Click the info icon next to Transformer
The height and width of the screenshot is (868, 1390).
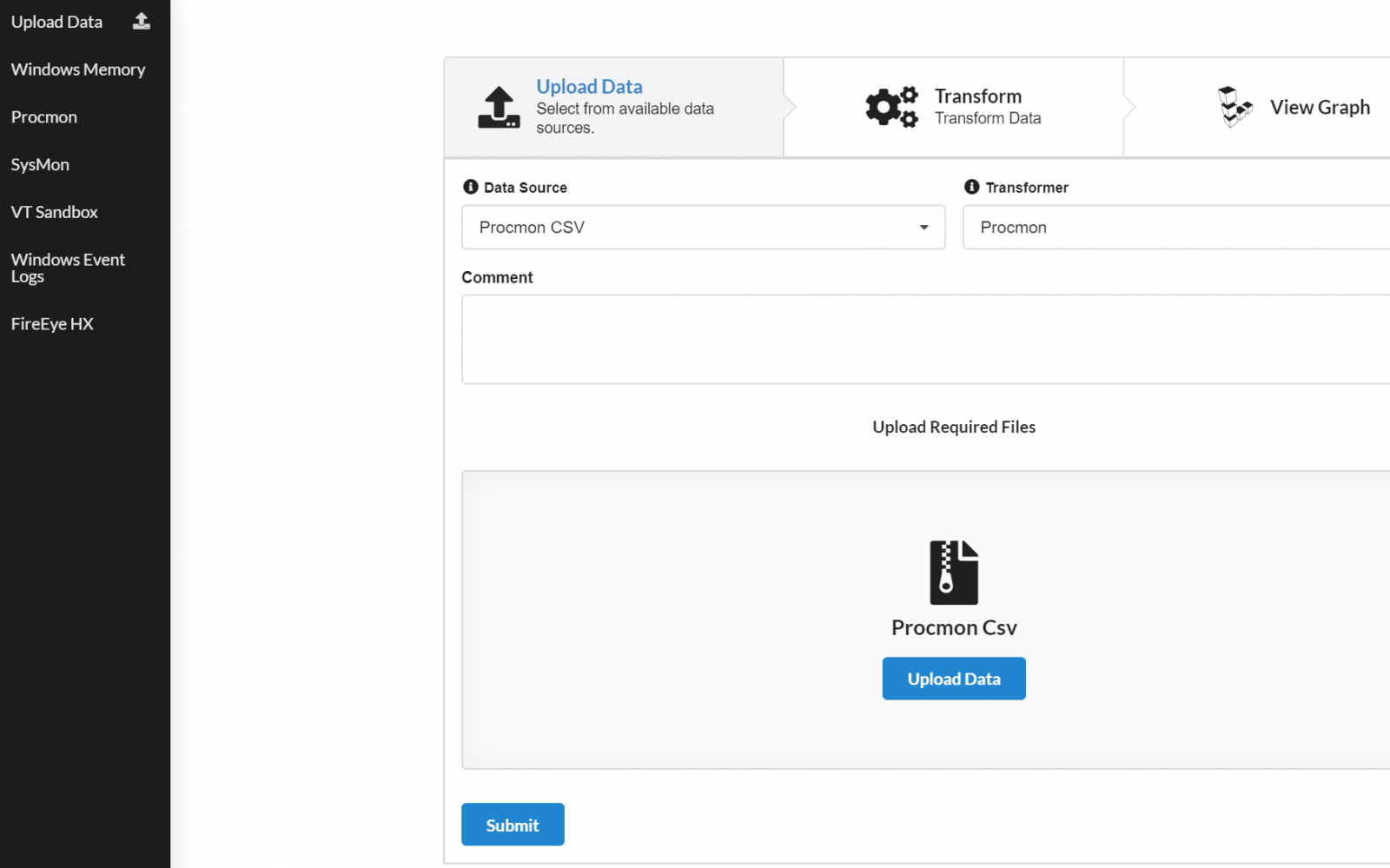tap(972, 187)
